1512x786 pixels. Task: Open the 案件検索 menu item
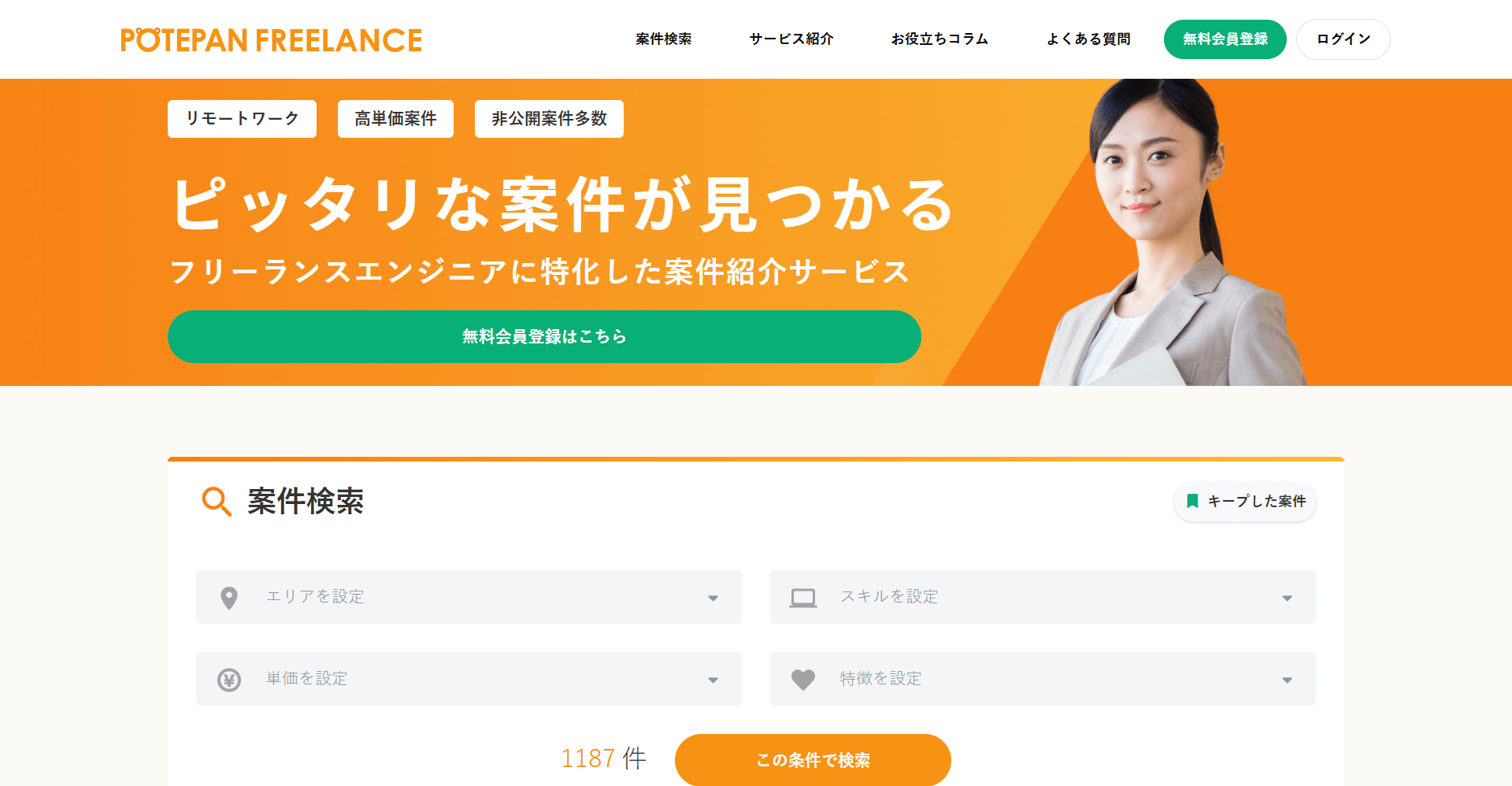[x=664, y=39]
